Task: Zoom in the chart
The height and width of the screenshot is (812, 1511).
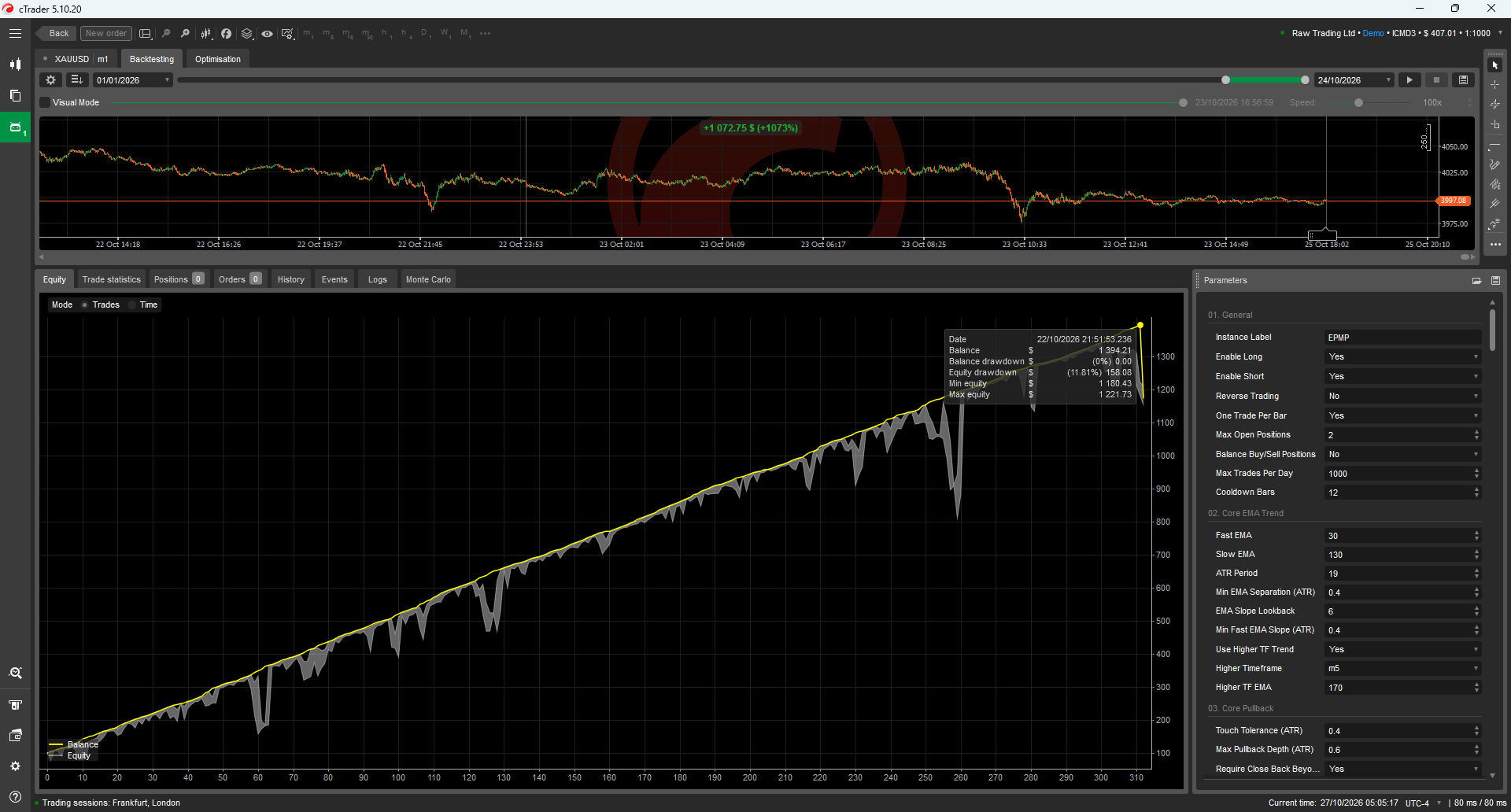Action: pos(185,34)
